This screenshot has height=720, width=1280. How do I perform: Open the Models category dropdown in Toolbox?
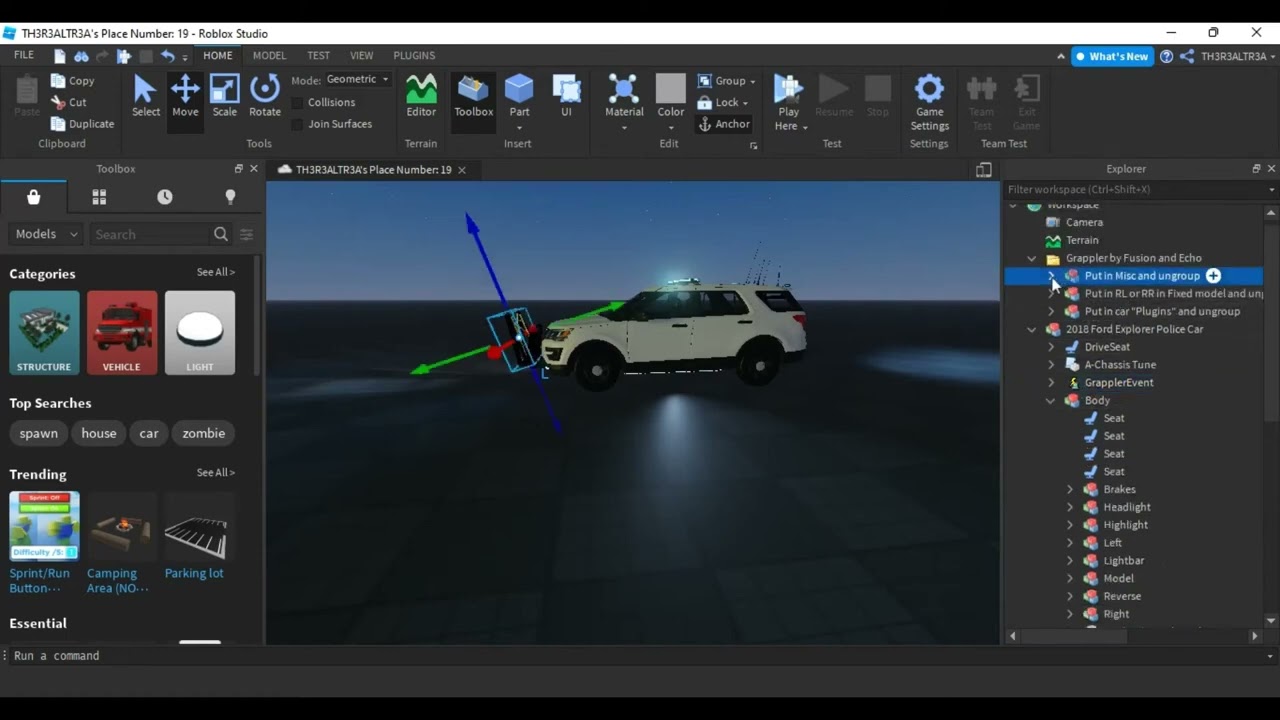[46, 234]
